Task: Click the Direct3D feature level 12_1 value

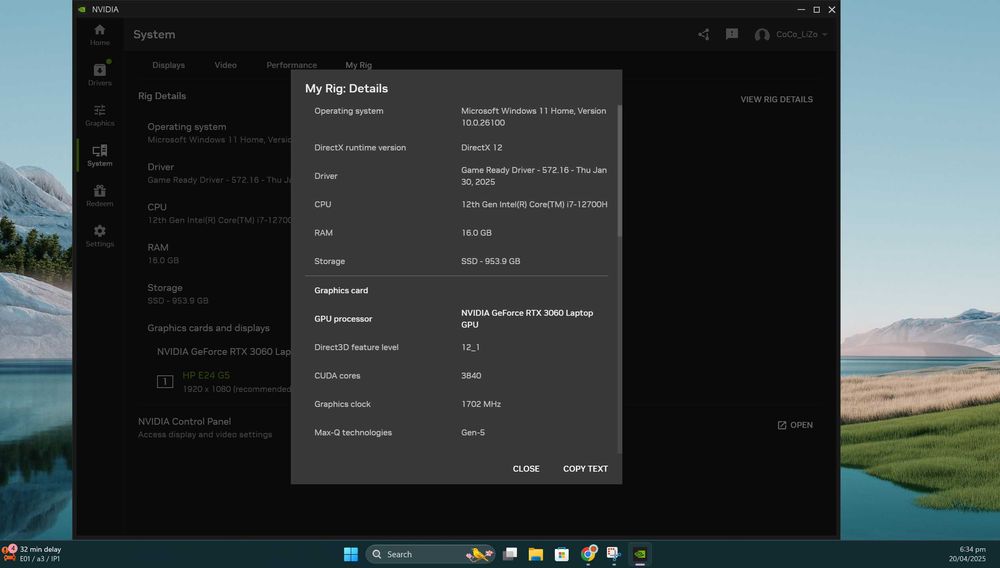Action: click(x=470, y=347)
